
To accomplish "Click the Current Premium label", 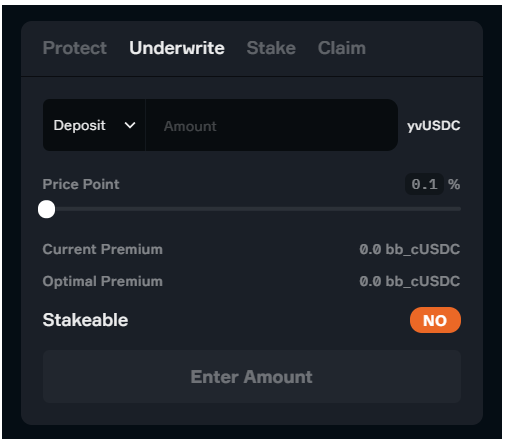I will 103,249.
